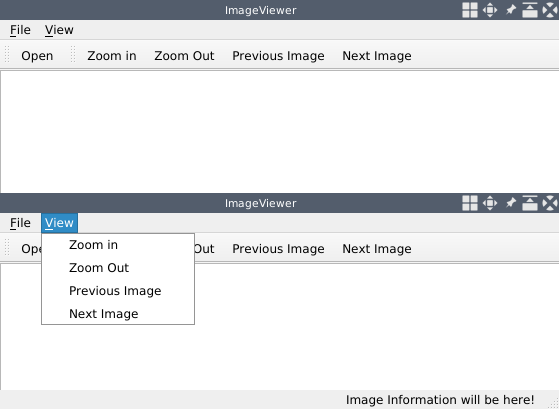This screenshot has height=409, width=559.
Task: Click the pin icon in the upper ImageViewer titlebar
Action: pyautogui.click(x=511, y=10)
